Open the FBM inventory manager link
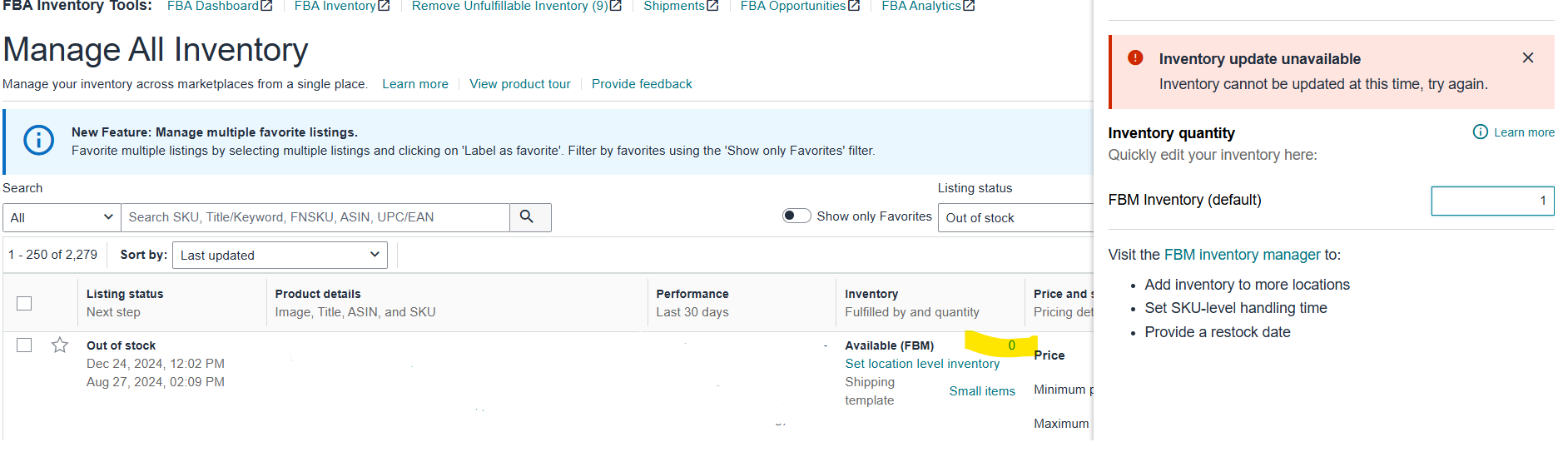This screenshot has width=1568, height=462. [x=1242, y=255]
